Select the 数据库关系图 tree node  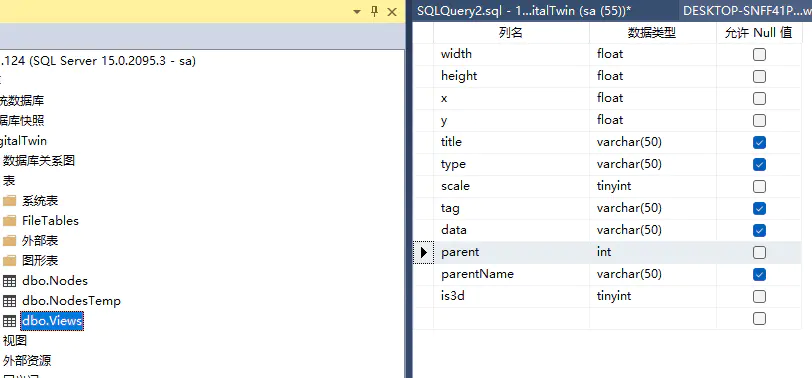click(39, 161)
